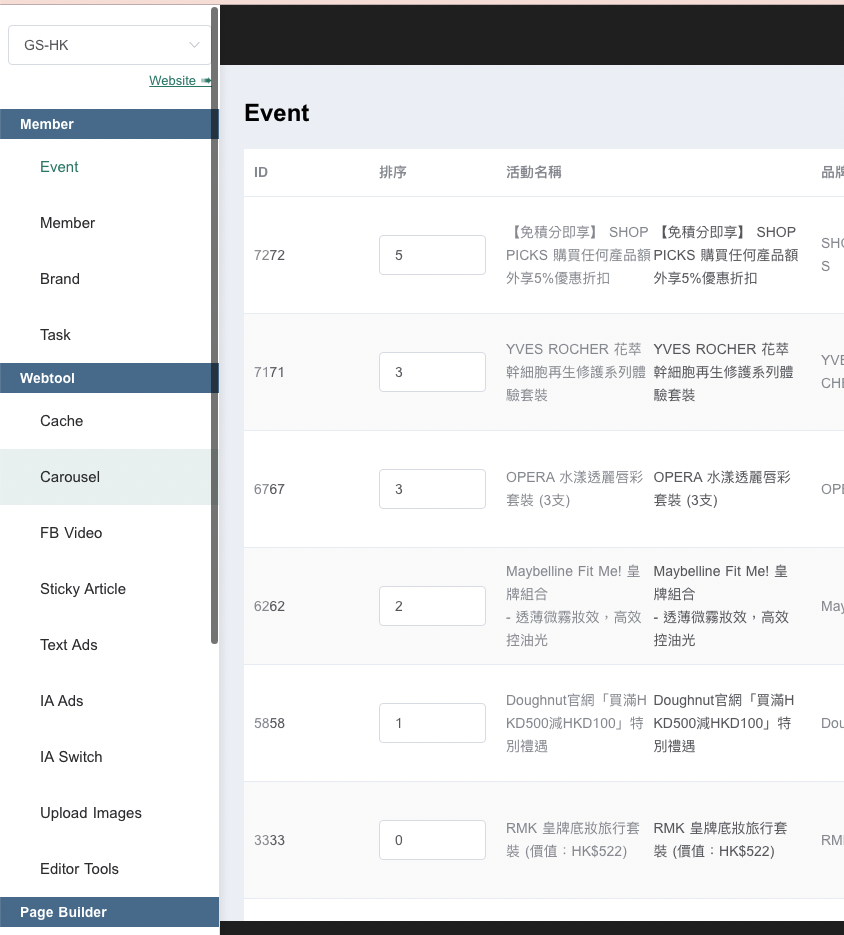The height and width of the screenshot is (935, 844).
Task: Click dark Doughnut官網 event name
Action: (724, 723)
